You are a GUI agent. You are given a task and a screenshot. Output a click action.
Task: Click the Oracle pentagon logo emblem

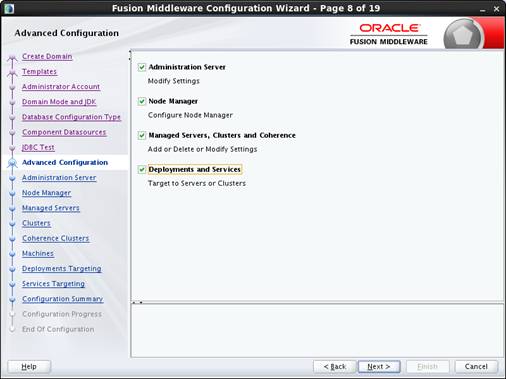(x=463, y=35)
